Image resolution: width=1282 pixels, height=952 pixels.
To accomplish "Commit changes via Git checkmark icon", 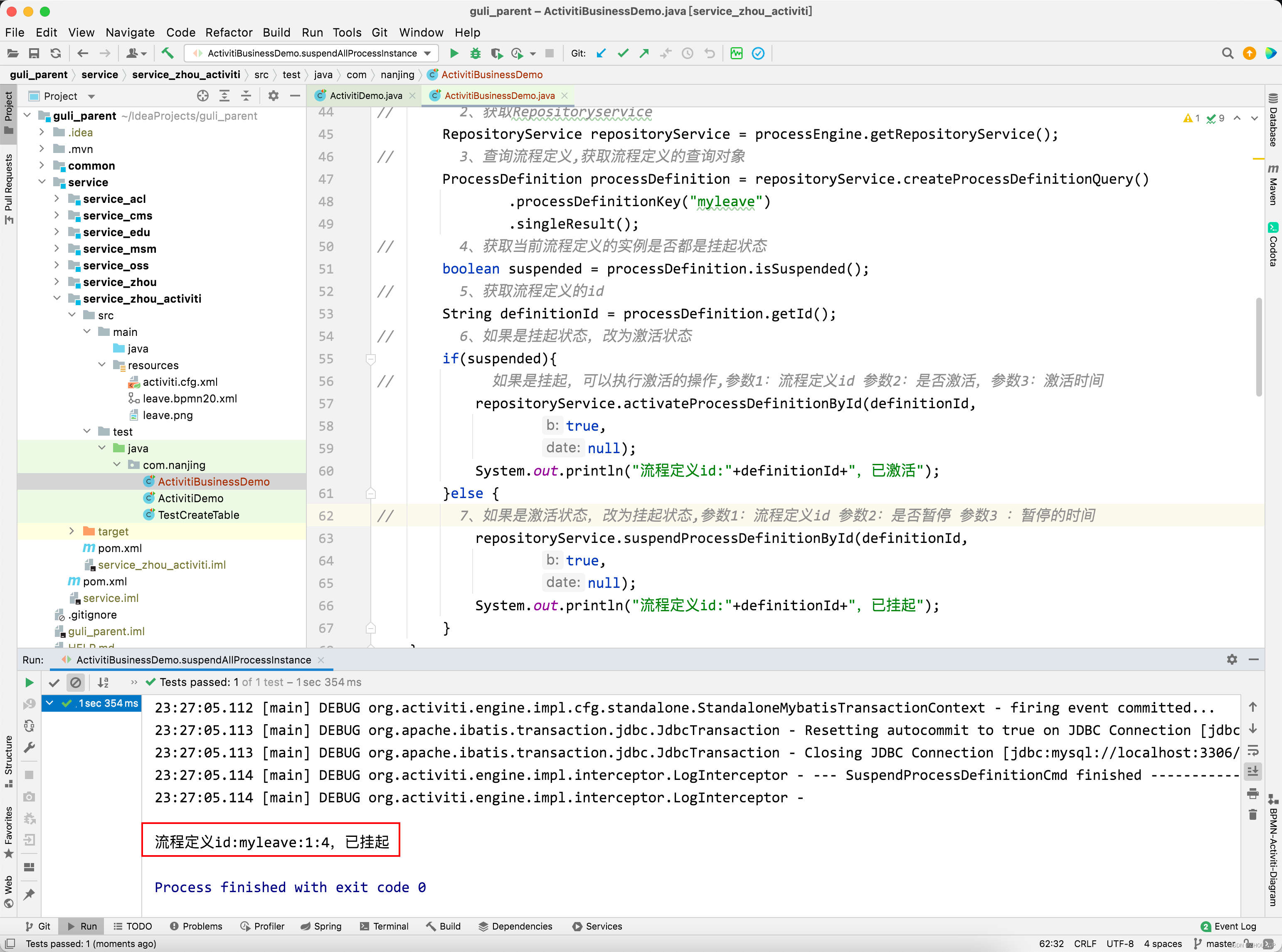I will tap(623, 53).
